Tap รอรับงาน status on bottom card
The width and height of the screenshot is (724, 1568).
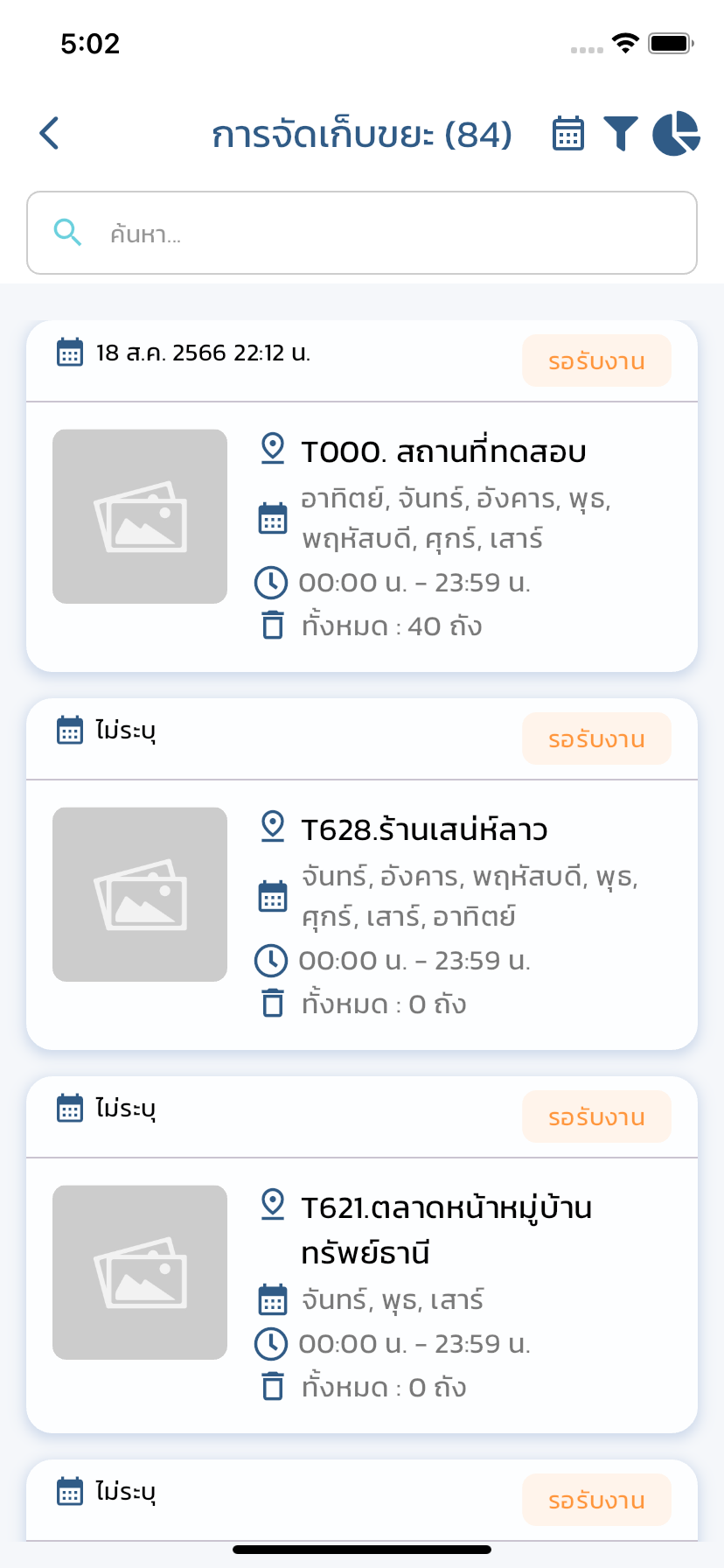[x=596, y=1501]
